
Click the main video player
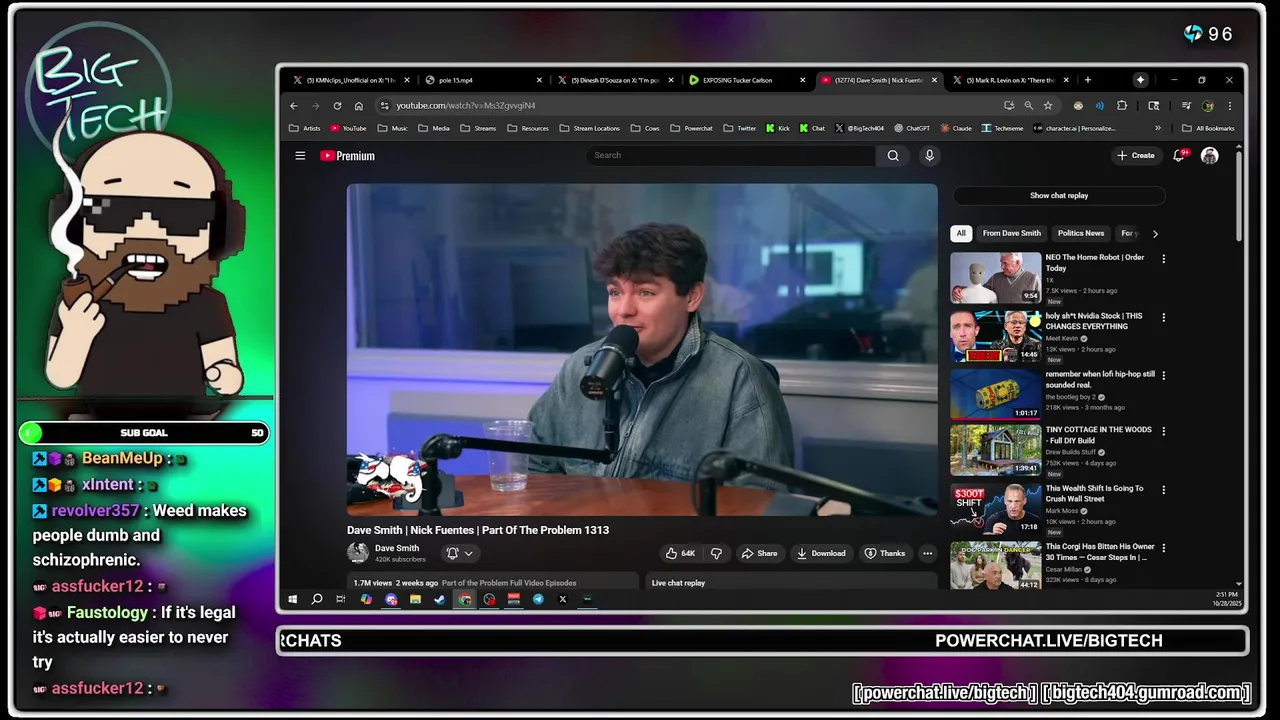tap(642, 349)
